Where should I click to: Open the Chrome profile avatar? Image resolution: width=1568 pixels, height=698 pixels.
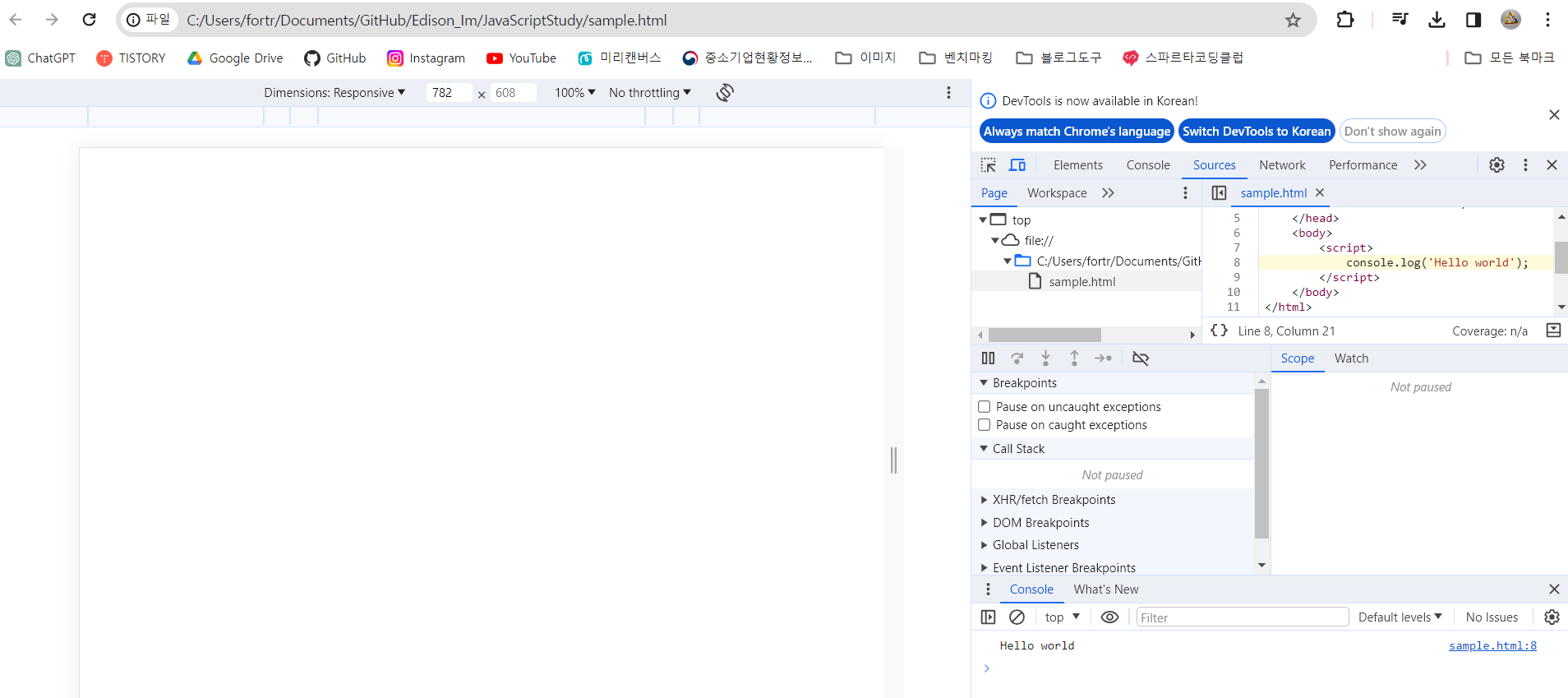point(1510,20)
